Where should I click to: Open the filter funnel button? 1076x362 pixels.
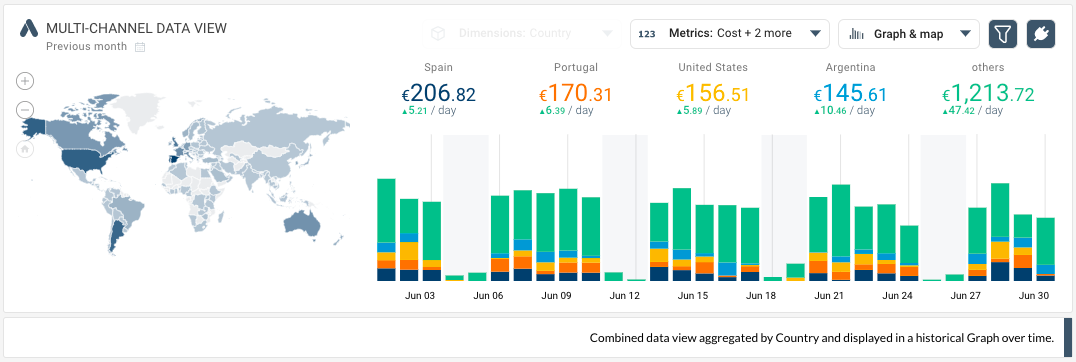click(1003, 34)
